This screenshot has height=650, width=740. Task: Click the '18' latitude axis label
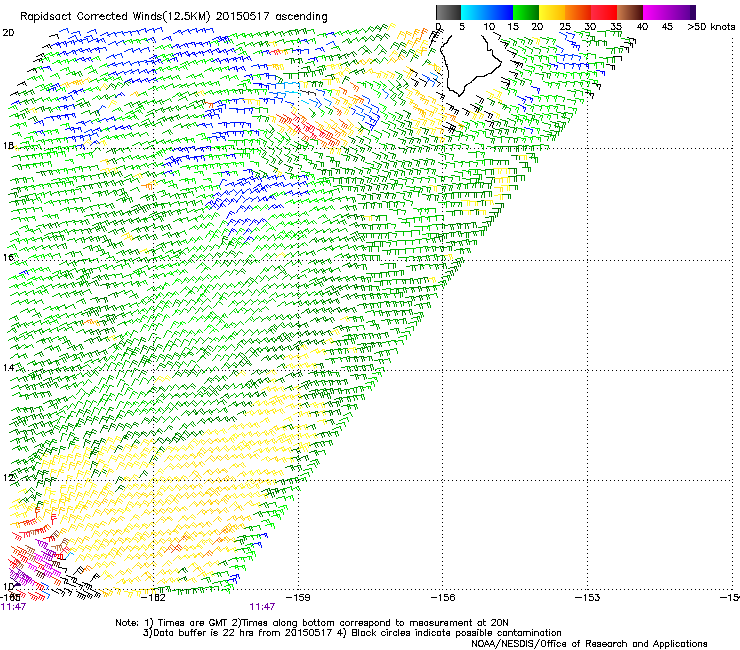(8, 145)
